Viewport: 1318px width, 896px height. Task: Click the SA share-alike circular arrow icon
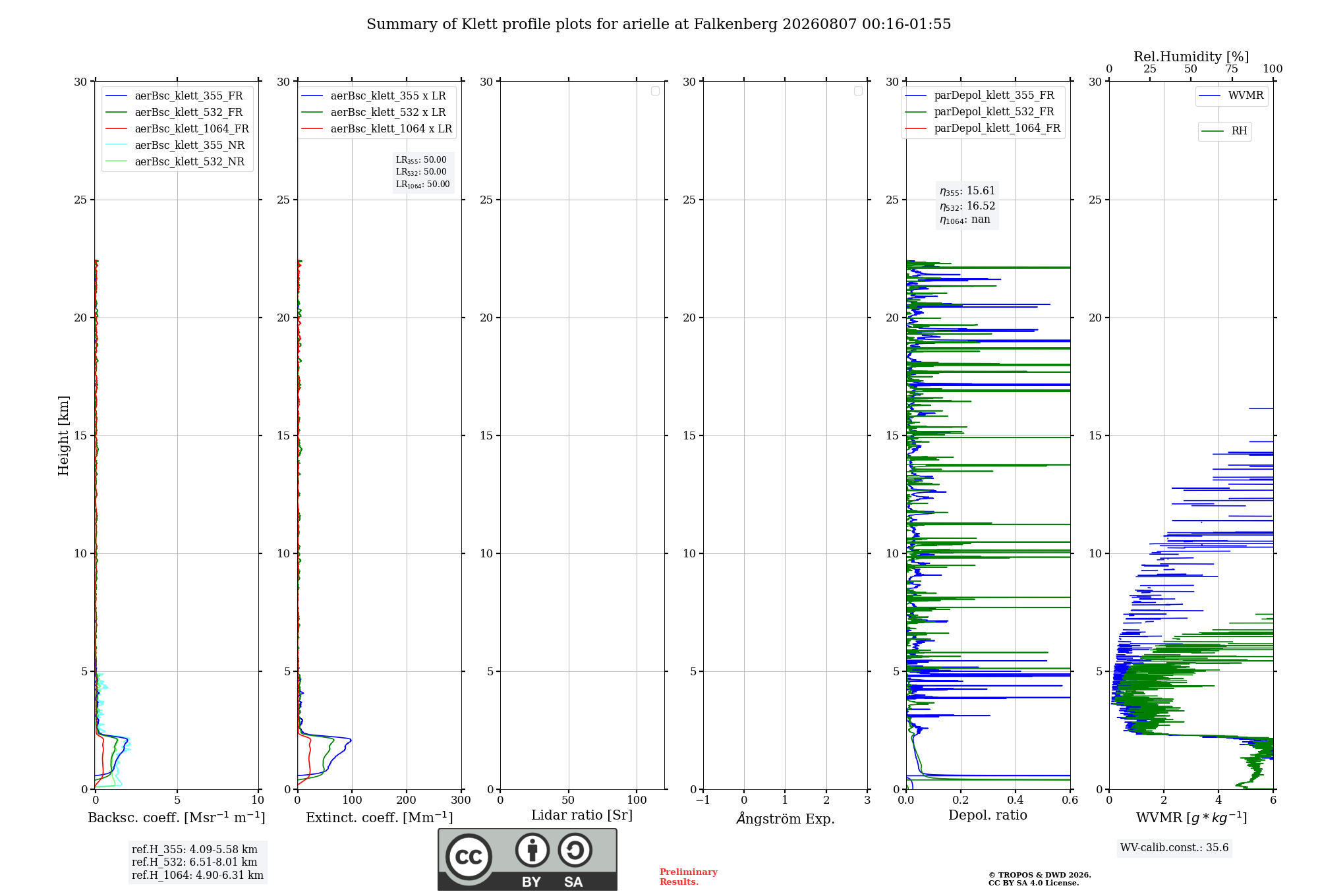point(575,850)
